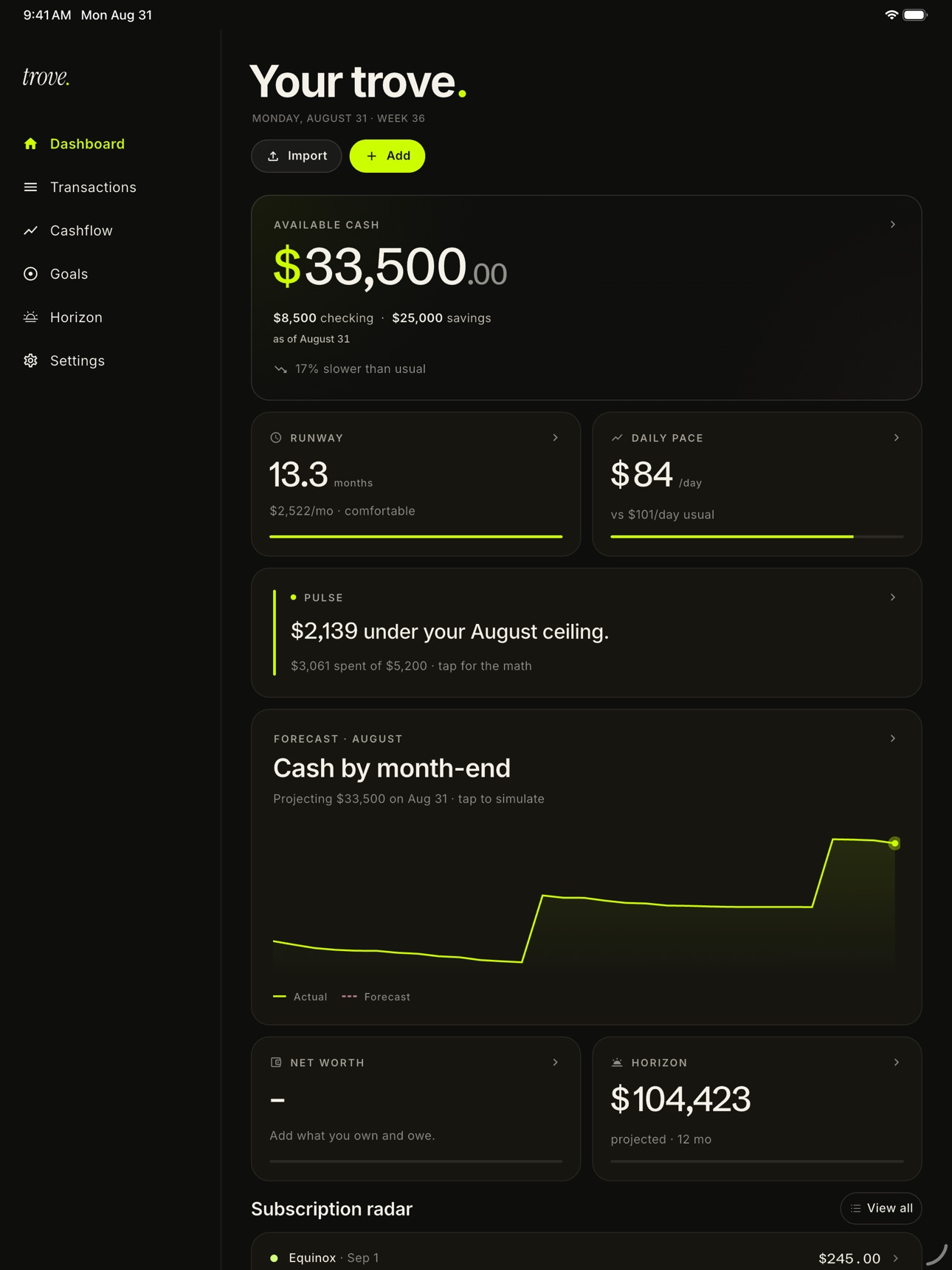Screen dimensions: 952x1270
Task: Tap the '$2,139 under your August ceiling' headline
Action: (450, 632)
